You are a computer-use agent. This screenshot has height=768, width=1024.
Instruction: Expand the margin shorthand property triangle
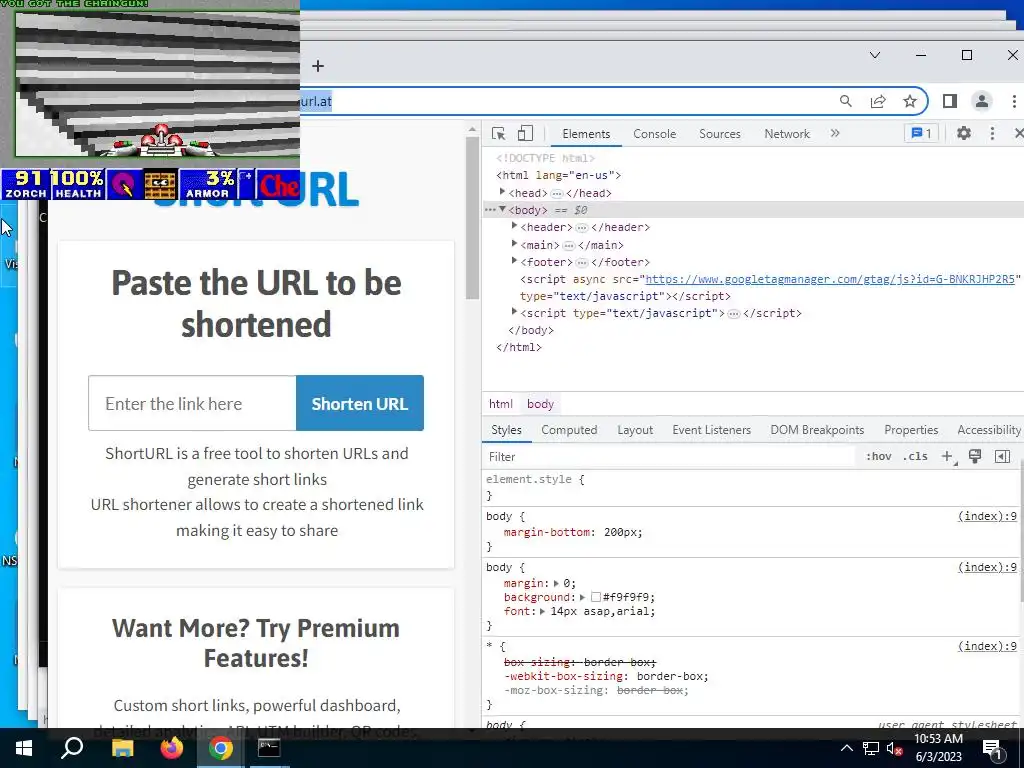(x=556, y=583)
